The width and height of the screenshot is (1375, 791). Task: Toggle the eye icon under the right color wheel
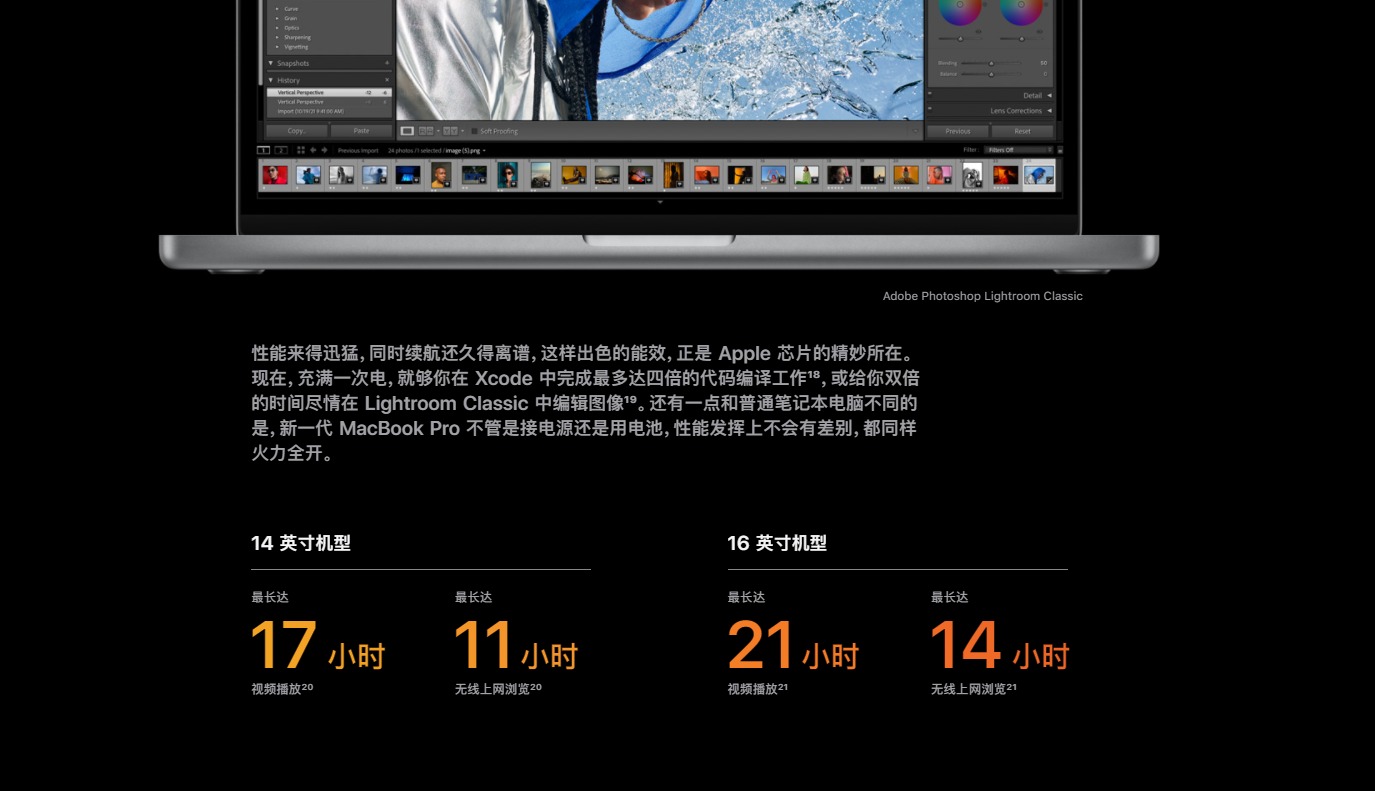[1040, 32]
